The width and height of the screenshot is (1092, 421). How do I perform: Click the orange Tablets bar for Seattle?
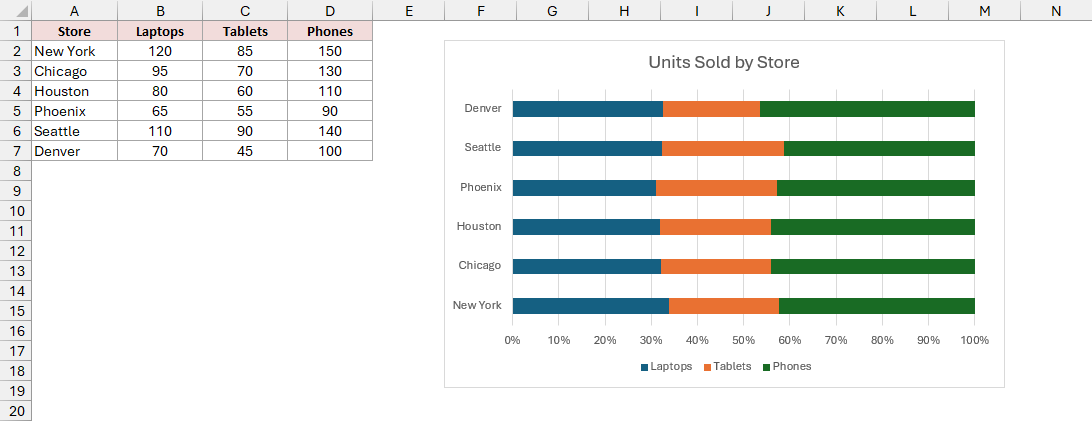(x=723, y=148)
